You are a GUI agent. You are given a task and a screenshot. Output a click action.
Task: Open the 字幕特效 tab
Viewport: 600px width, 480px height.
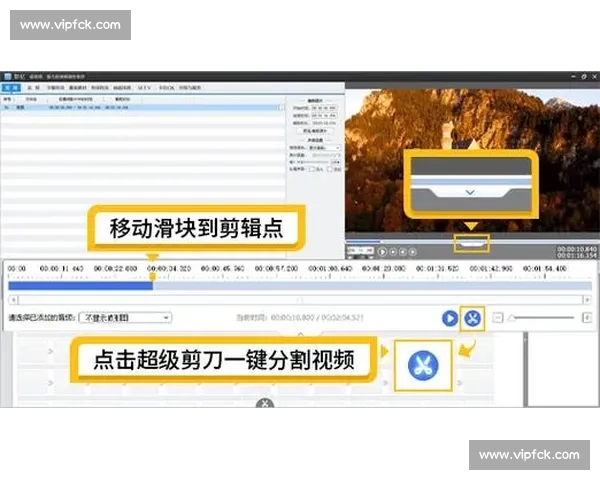click(x=55, y=88)
